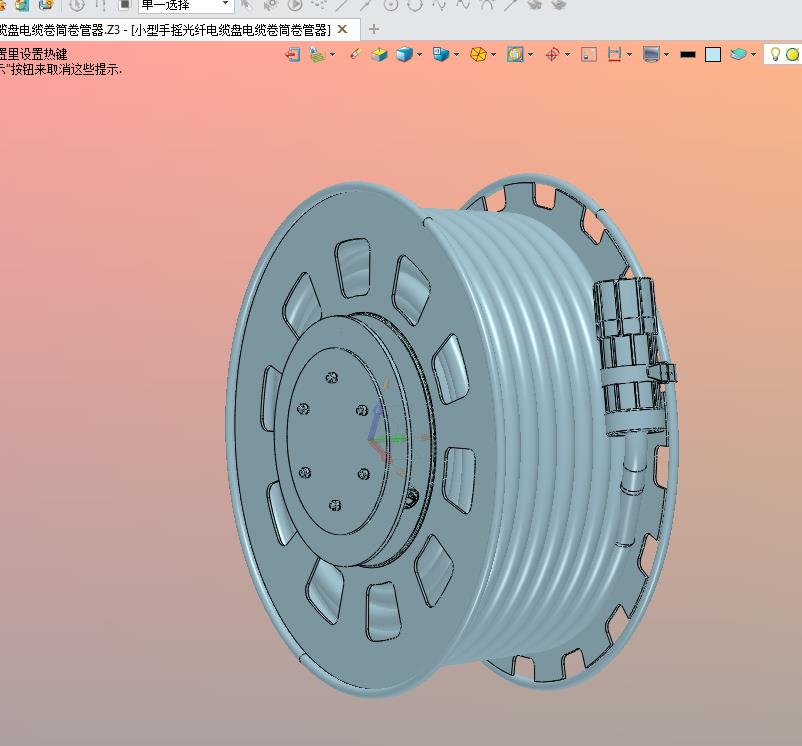Open the sketch plane icon dropdown arrow
Viewport: 802px width, 746px height.
pyautogui.click(x=333, y=54)
